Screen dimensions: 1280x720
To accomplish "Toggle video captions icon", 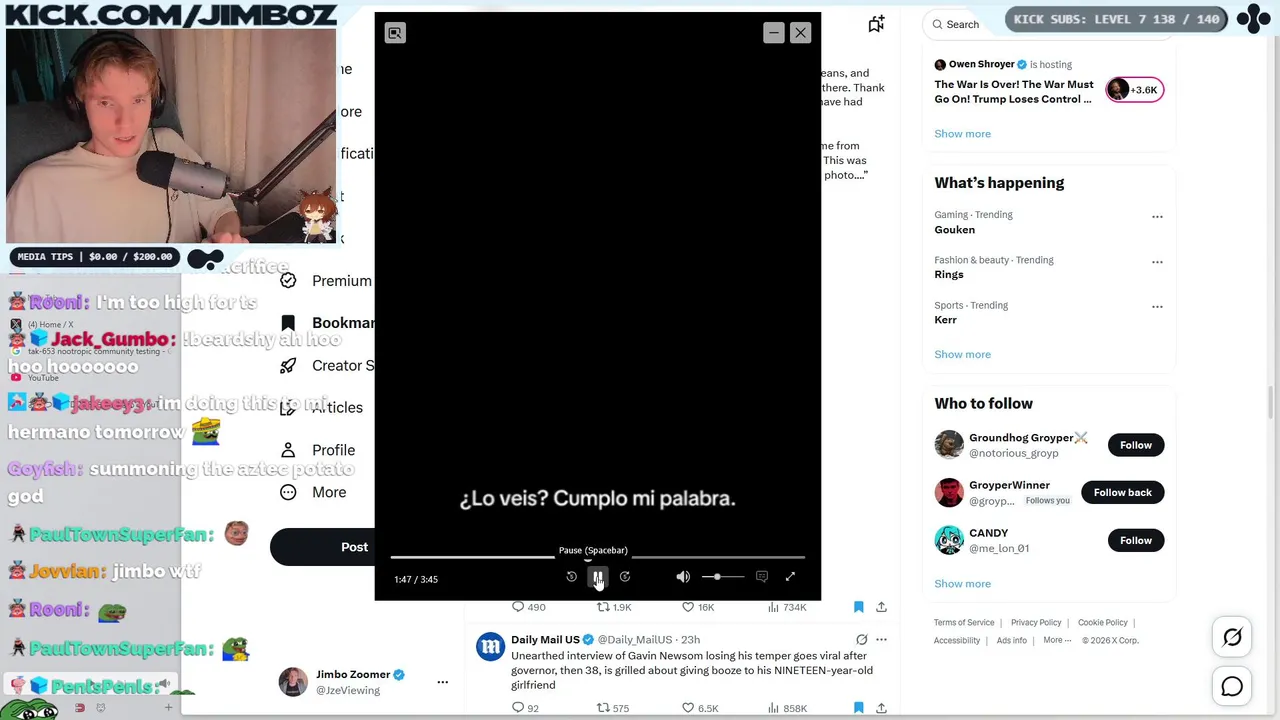I will [x=762, y=577].
